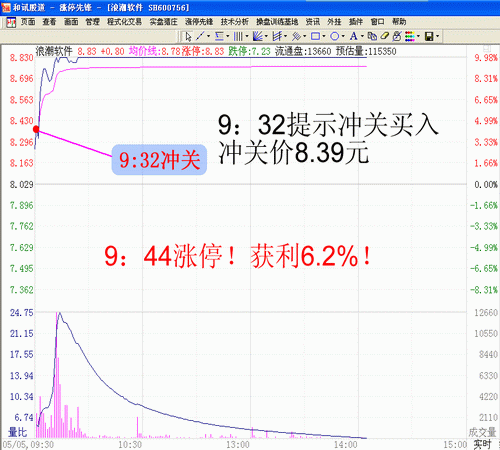
Task: Click the 流通盘:13660 label
Action: click(303, 51)
